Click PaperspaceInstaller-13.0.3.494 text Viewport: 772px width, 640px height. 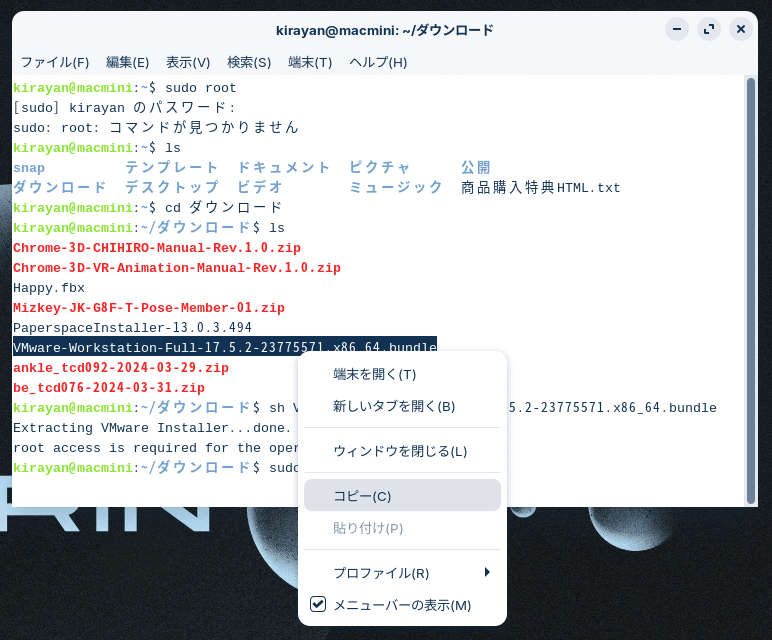point(132,327)
